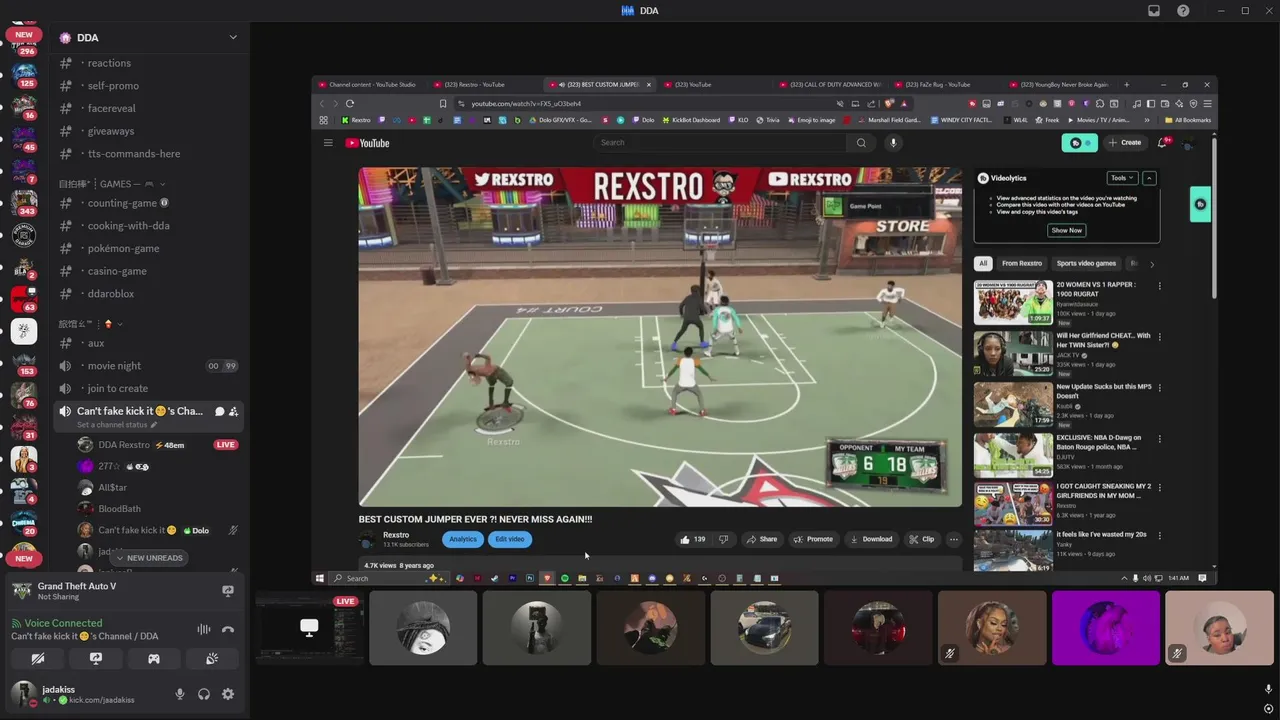1280x720 pixels.
Task: Invite people to Can't fake kick it's channel
Action: tap(233, 411)
